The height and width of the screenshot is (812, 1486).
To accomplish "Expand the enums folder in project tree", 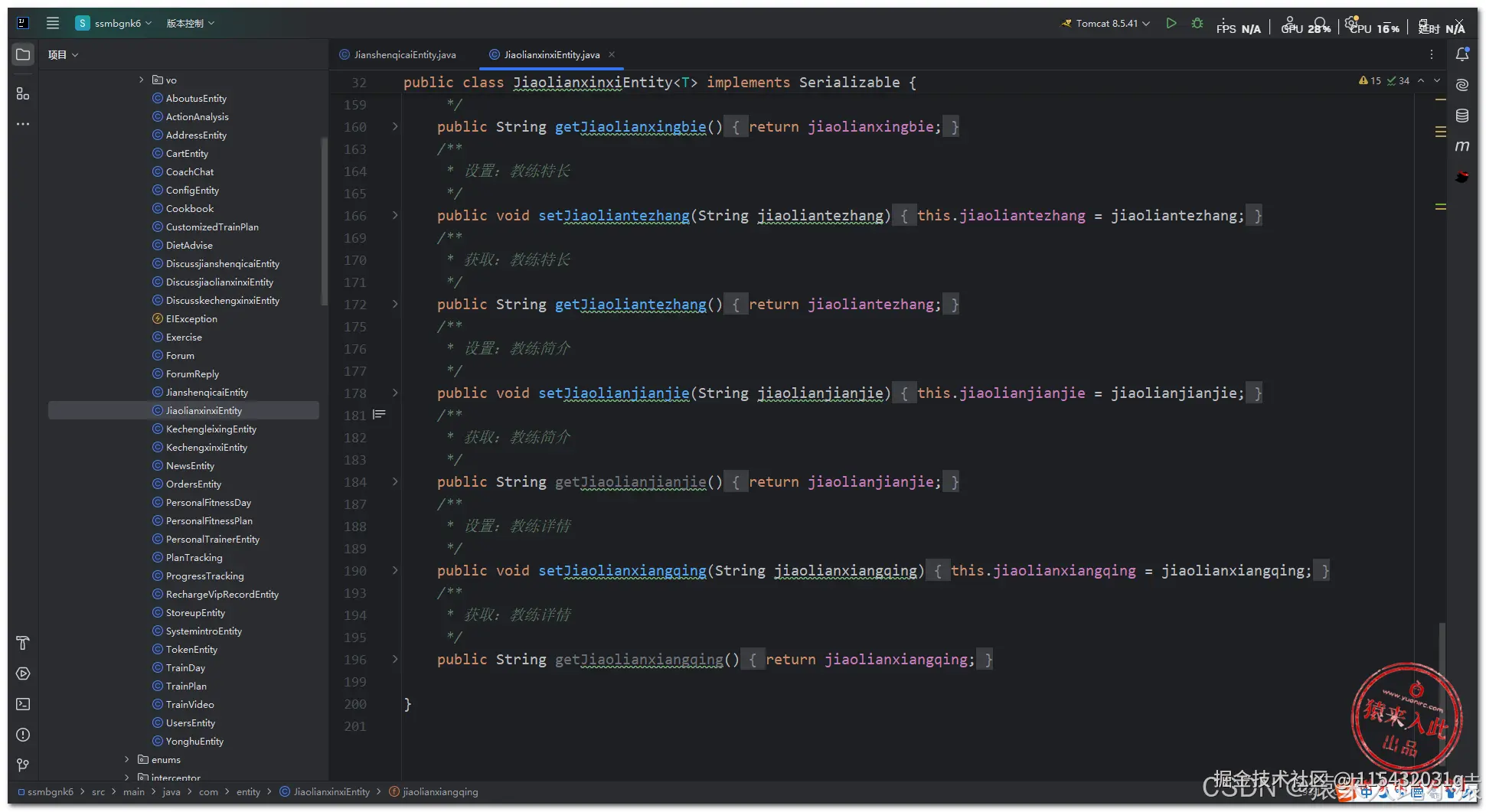I will [x=127, y=759].
